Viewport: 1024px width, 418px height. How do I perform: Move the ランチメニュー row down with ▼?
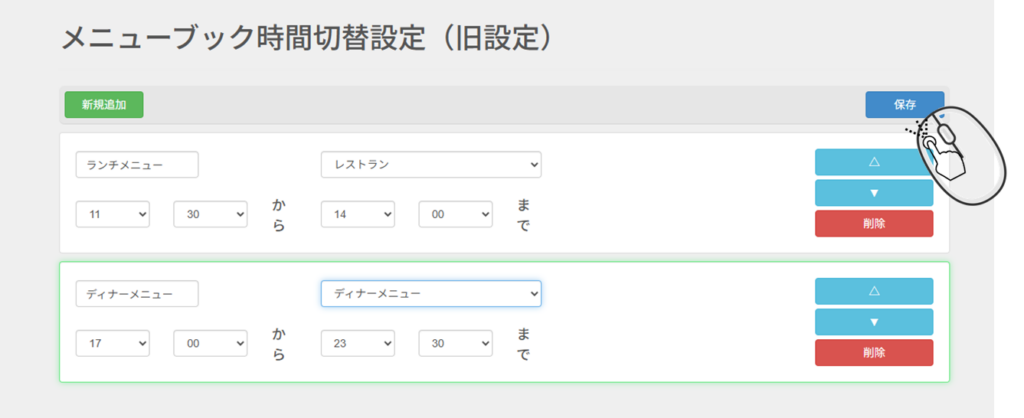pos(873,193)
